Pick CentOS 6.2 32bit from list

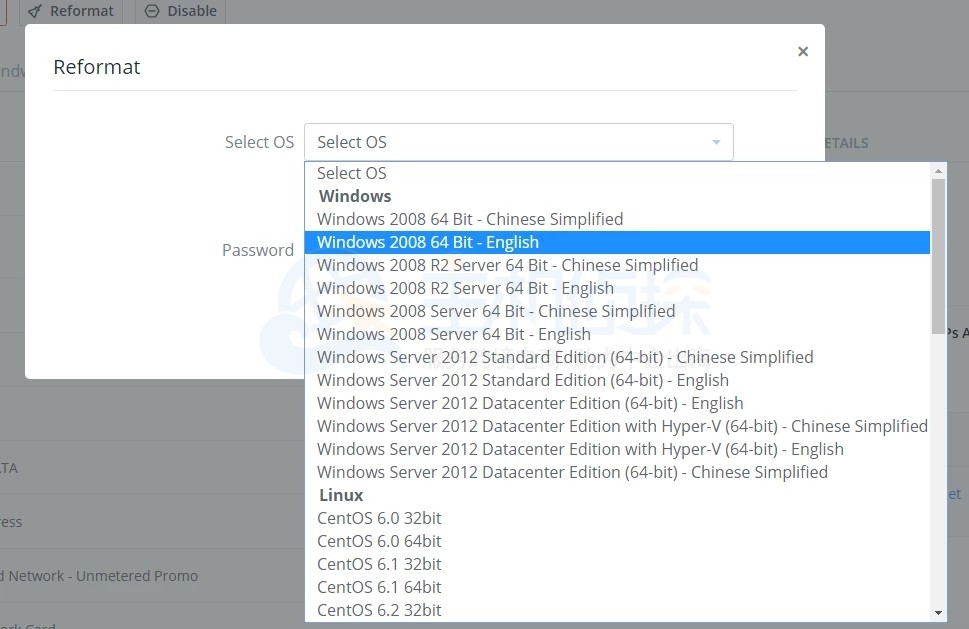pyautogui.click(x=379, y=610)
